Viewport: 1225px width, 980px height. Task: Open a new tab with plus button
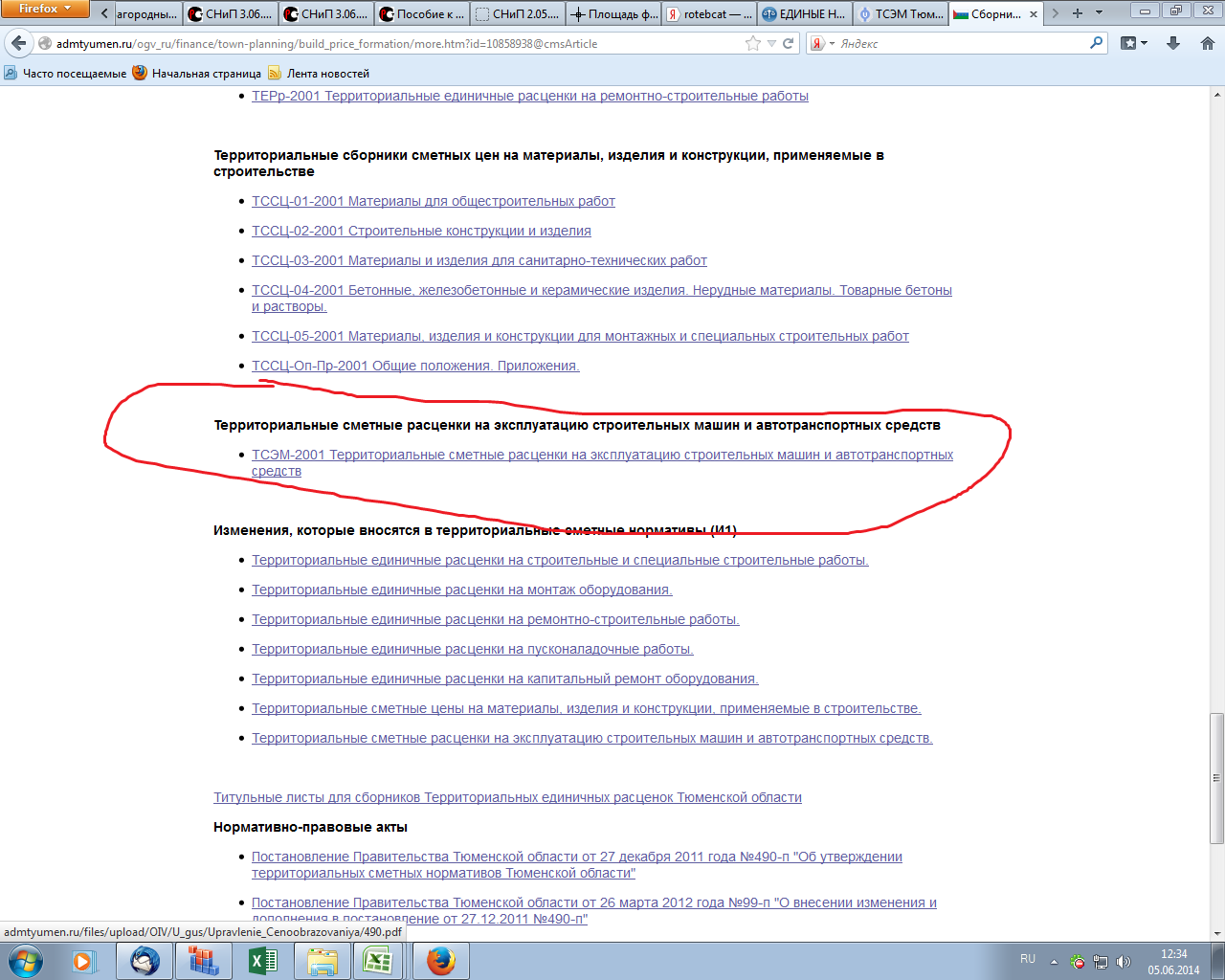tap(1078, 13)
